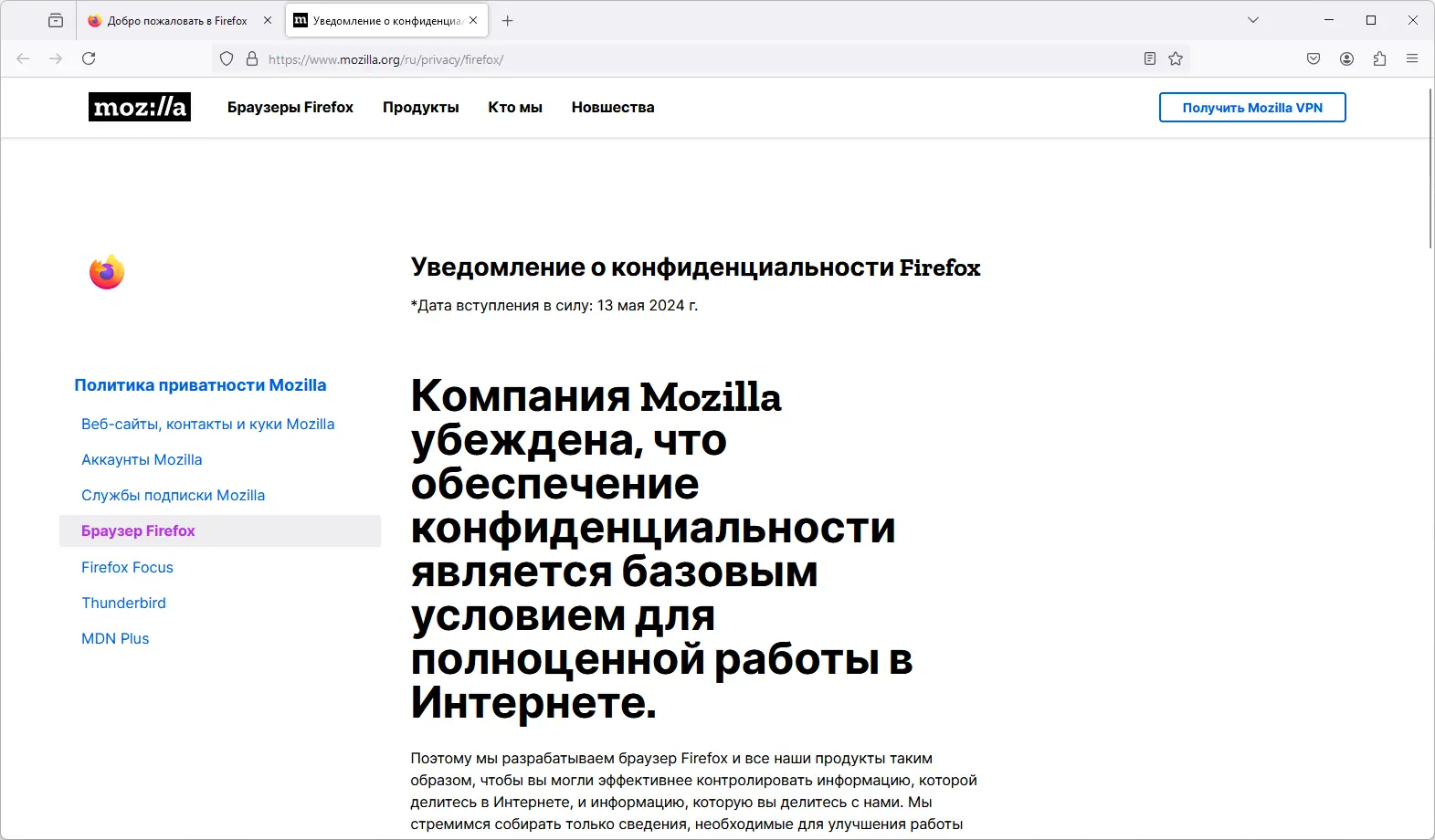Open application hamburger menu
Viewport: 1435px width, 840px height.
1412,58
